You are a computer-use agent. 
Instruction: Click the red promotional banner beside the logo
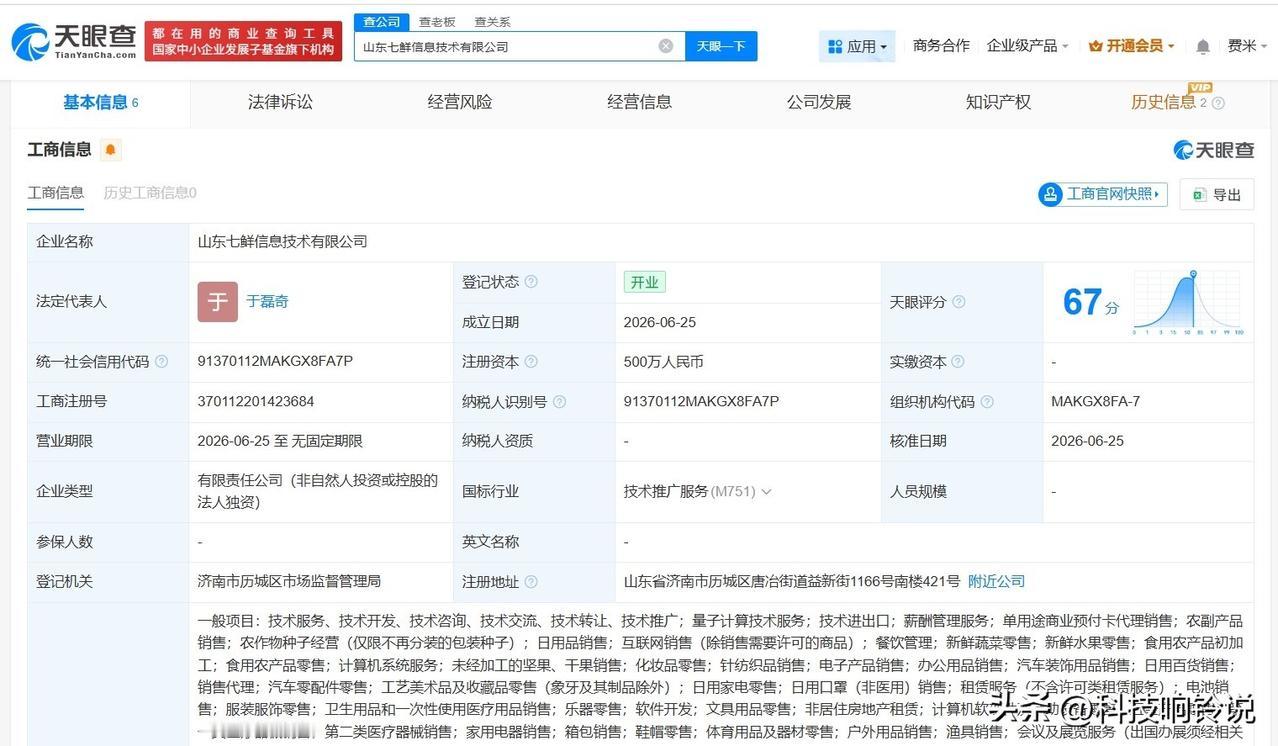tap(243, 42)
